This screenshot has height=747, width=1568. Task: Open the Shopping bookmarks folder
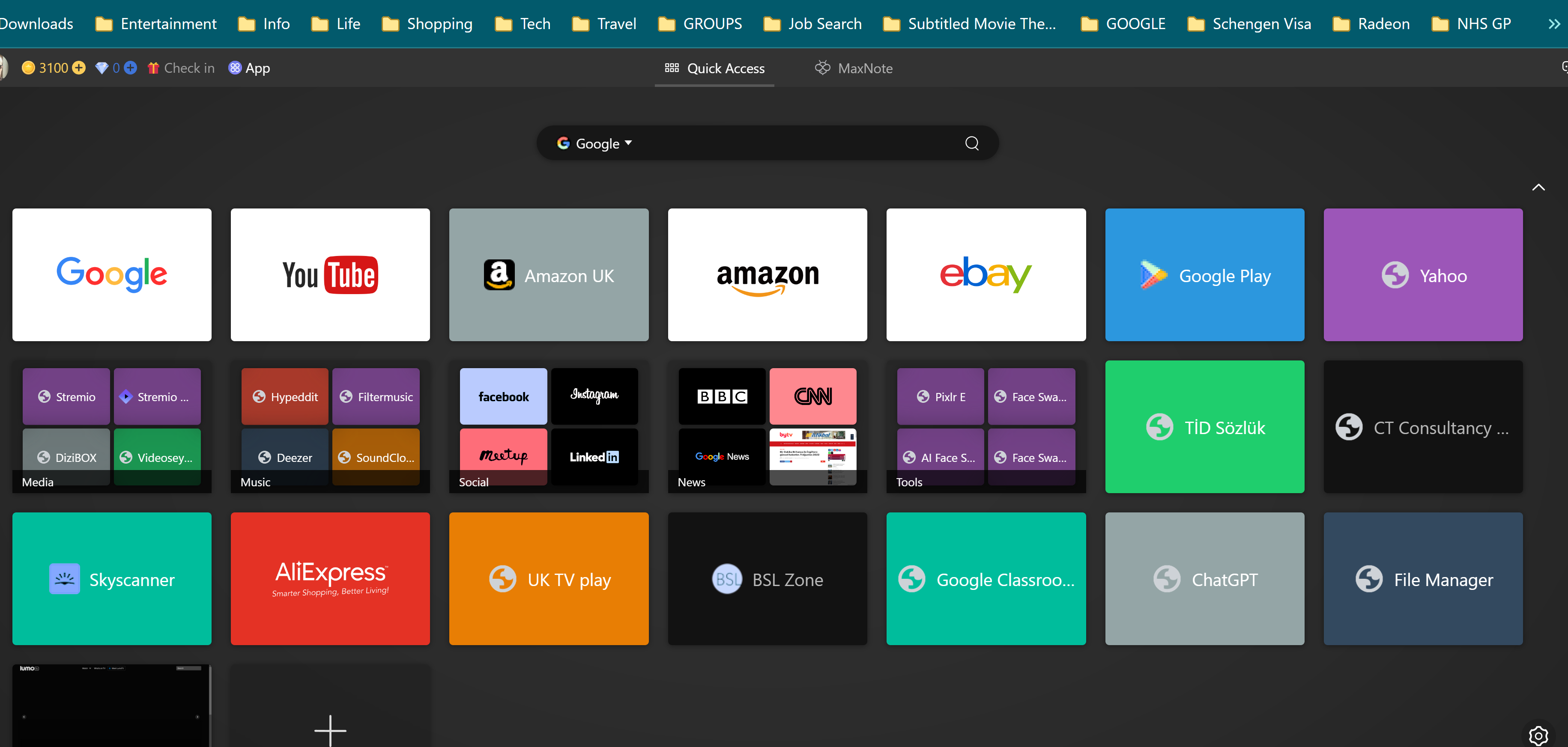427,24
